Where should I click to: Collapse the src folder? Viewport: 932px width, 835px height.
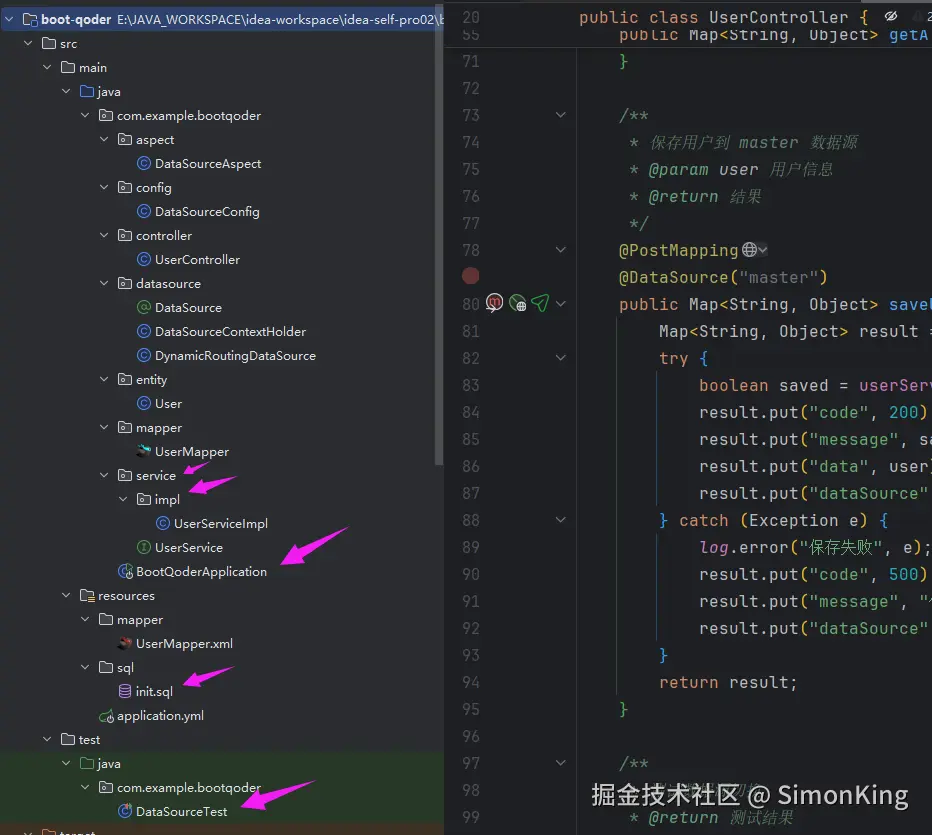point(28,43)
